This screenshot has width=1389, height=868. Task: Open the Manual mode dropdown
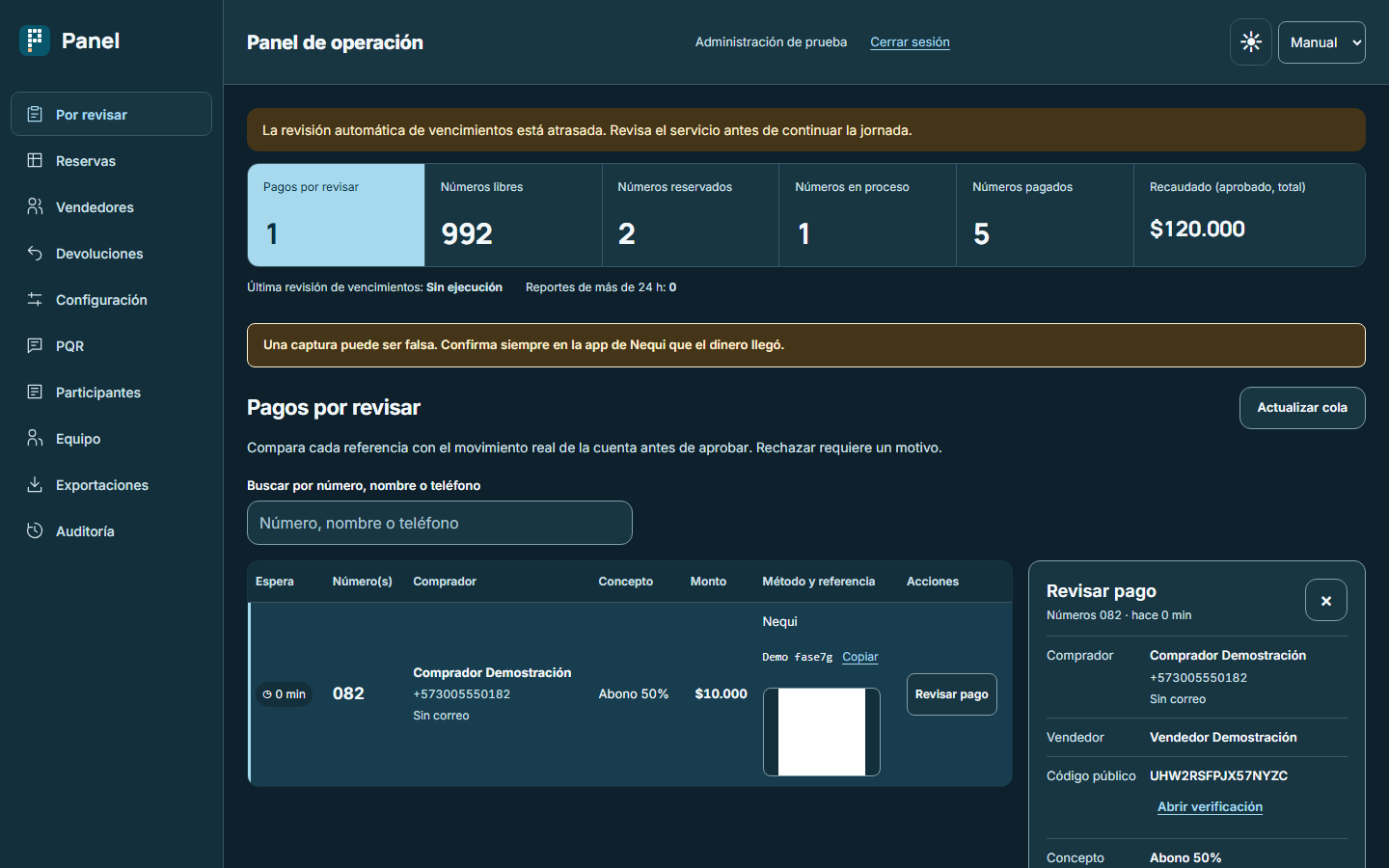[1321, 42]
